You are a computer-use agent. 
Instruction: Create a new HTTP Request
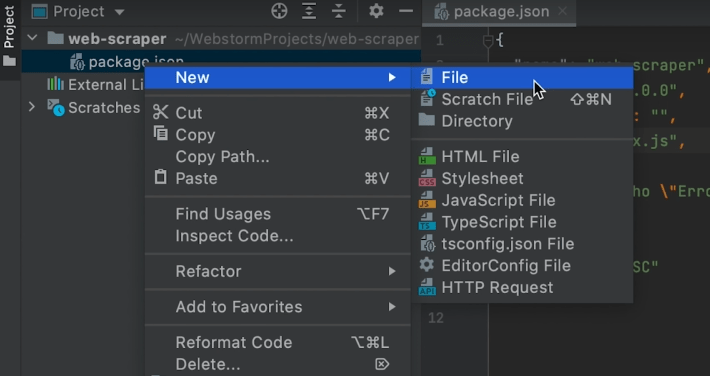[522, 287]
